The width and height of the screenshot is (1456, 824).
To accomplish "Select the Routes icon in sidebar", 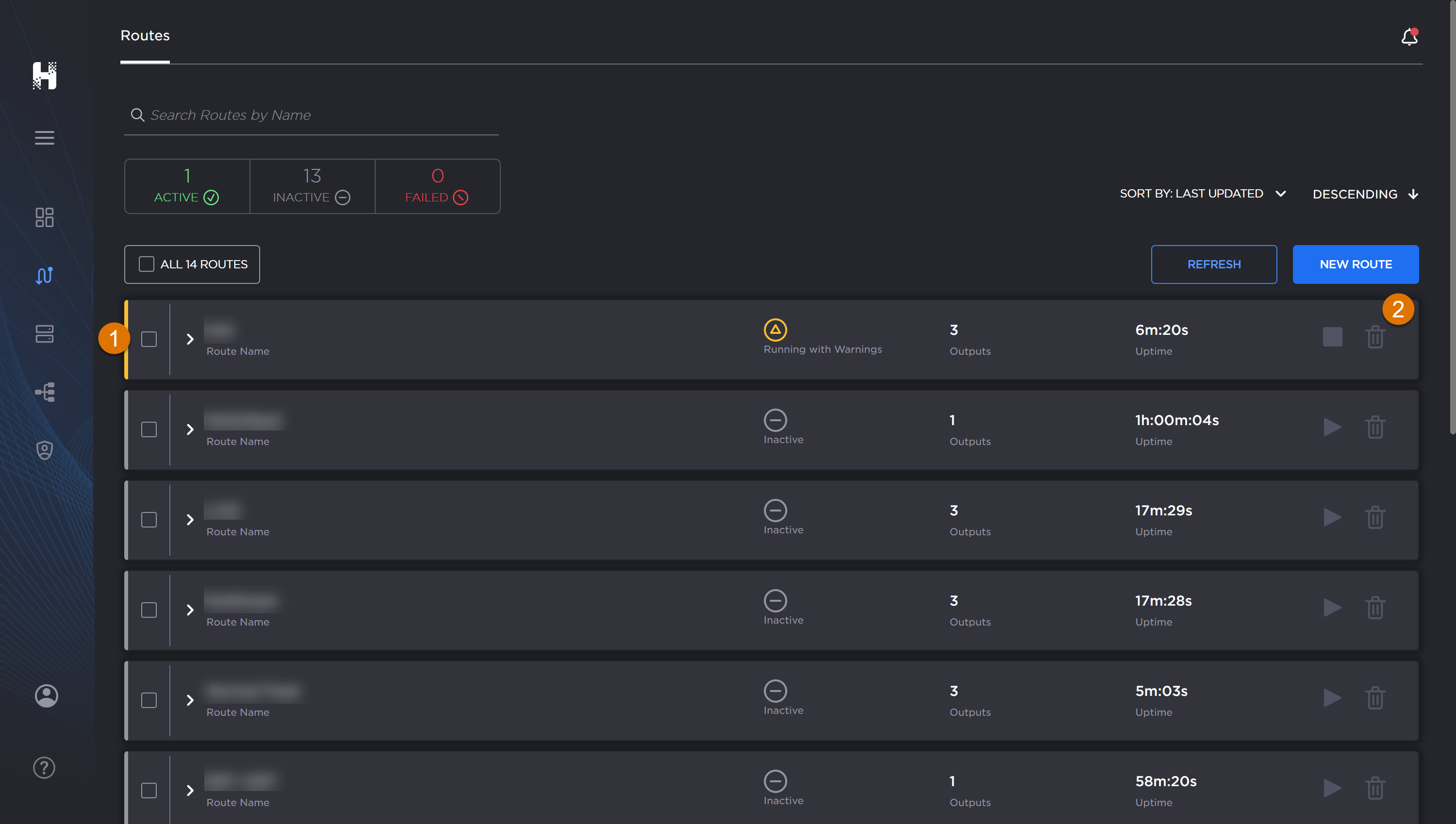I will point(44,276).
